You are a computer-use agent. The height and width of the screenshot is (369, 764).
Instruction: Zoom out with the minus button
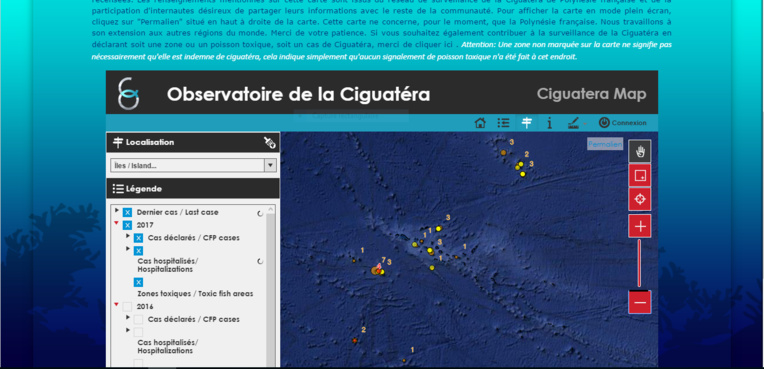point(640,302)
